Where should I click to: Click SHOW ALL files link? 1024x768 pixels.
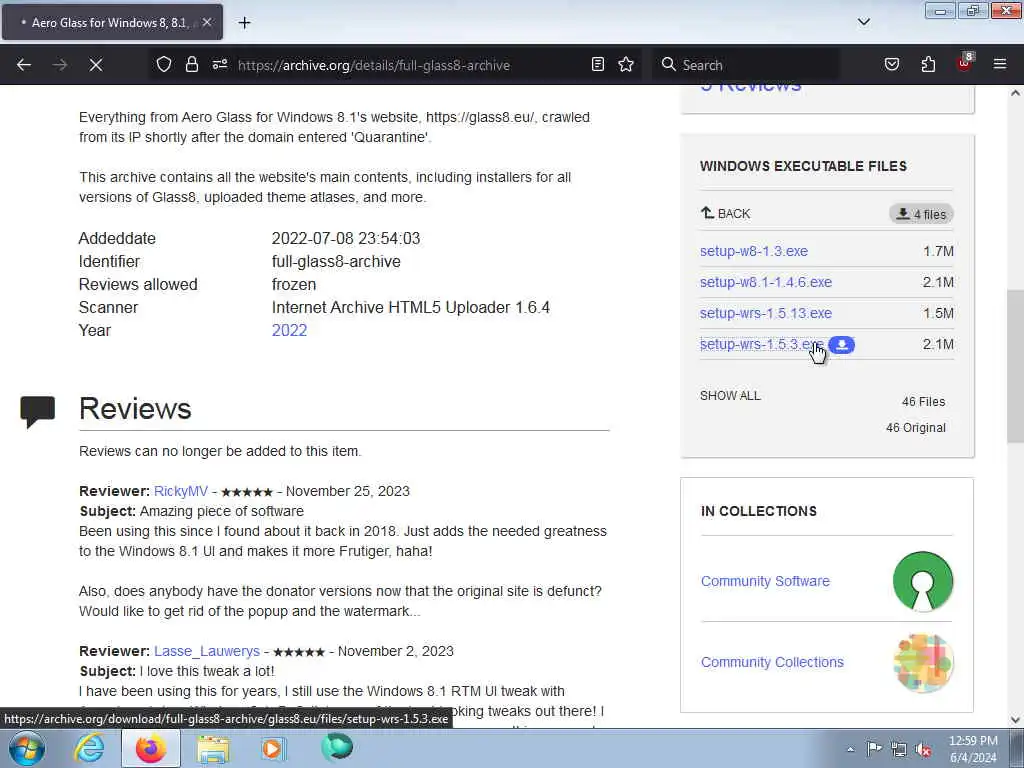pyautogui.click(x=730, y=396)
